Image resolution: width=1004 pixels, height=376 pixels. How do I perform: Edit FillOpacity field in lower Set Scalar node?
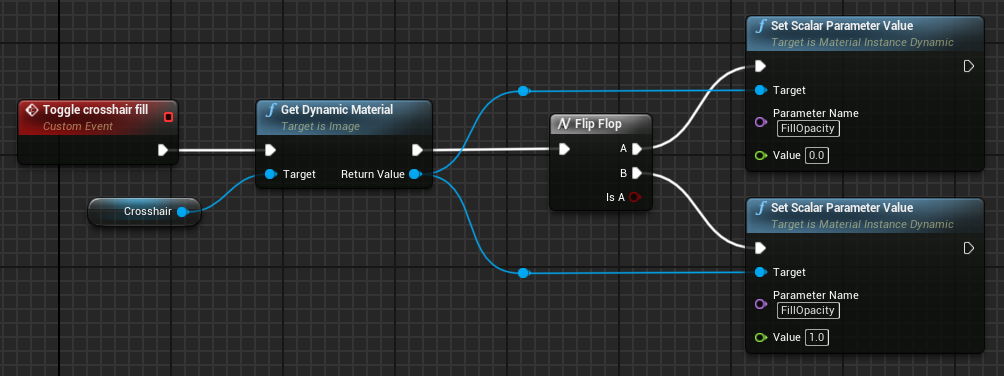[808, 311]
